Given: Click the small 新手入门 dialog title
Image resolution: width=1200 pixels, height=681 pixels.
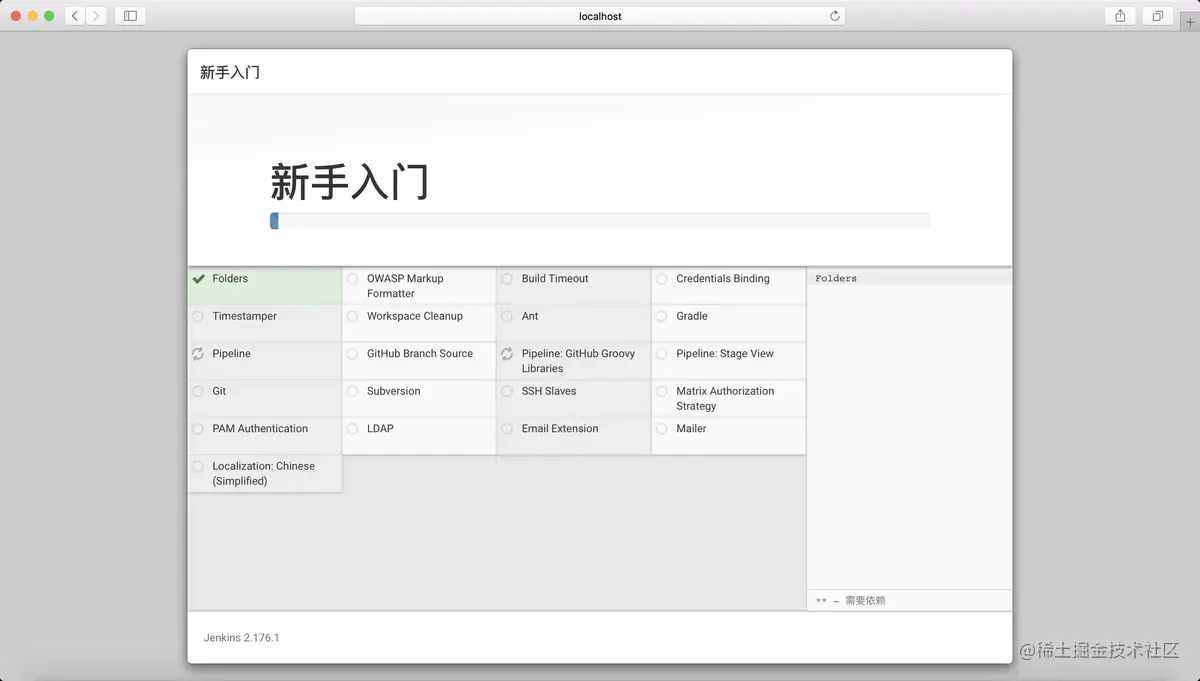Looking at the screenshot, I should 230,72.
